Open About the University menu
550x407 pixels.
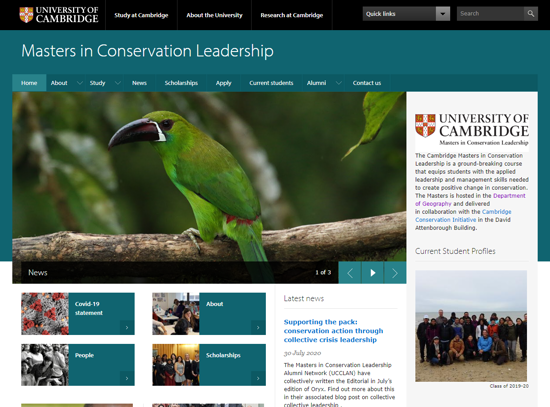[214, 15]
